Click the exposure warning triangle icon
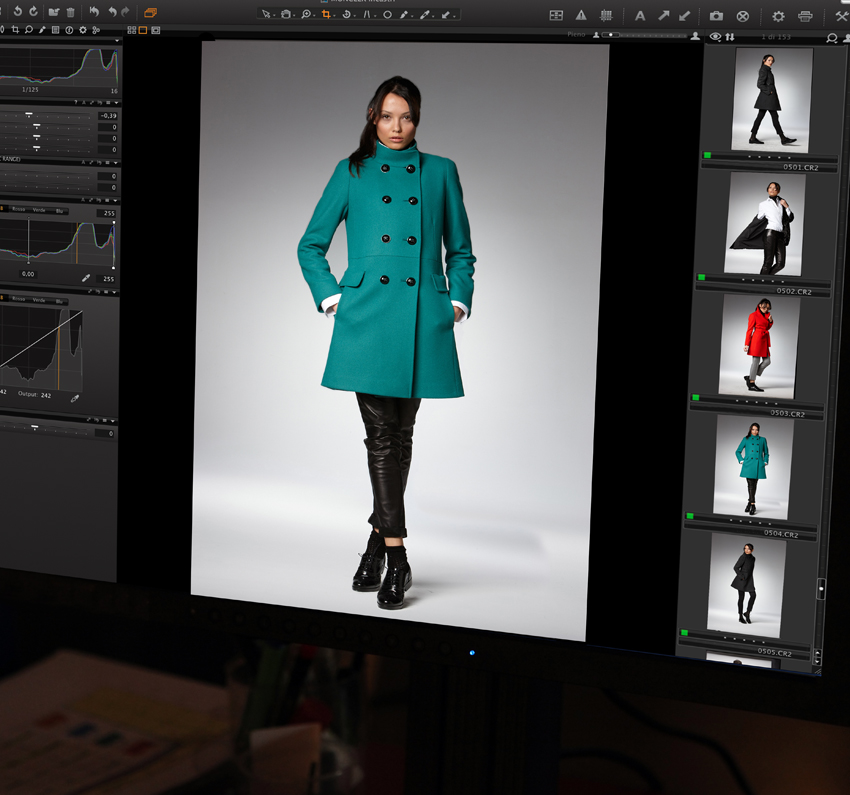The image size is (850, 795). [x=581, y=15]
